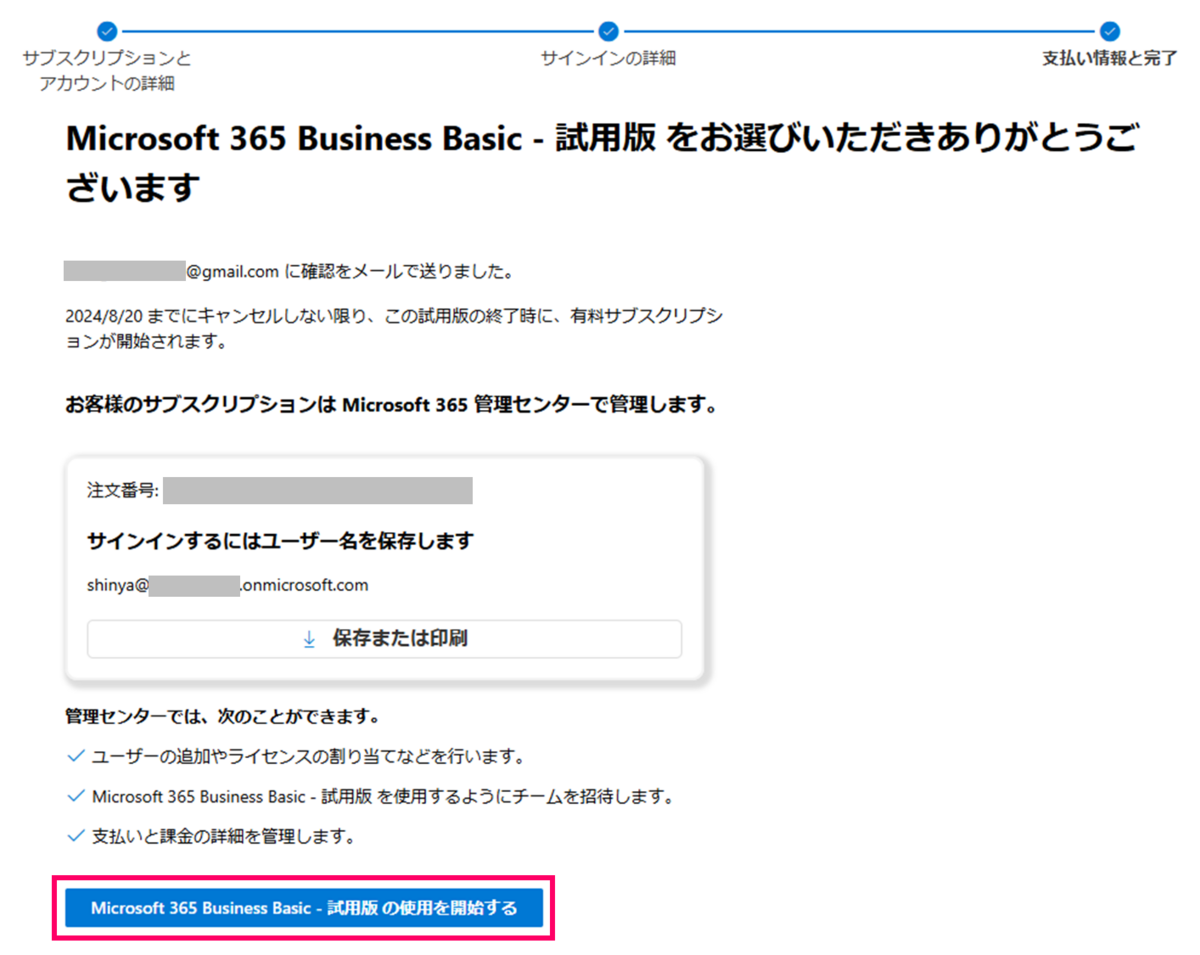Click the download arrow icon beside 保存または印刷

click(309, 639)
